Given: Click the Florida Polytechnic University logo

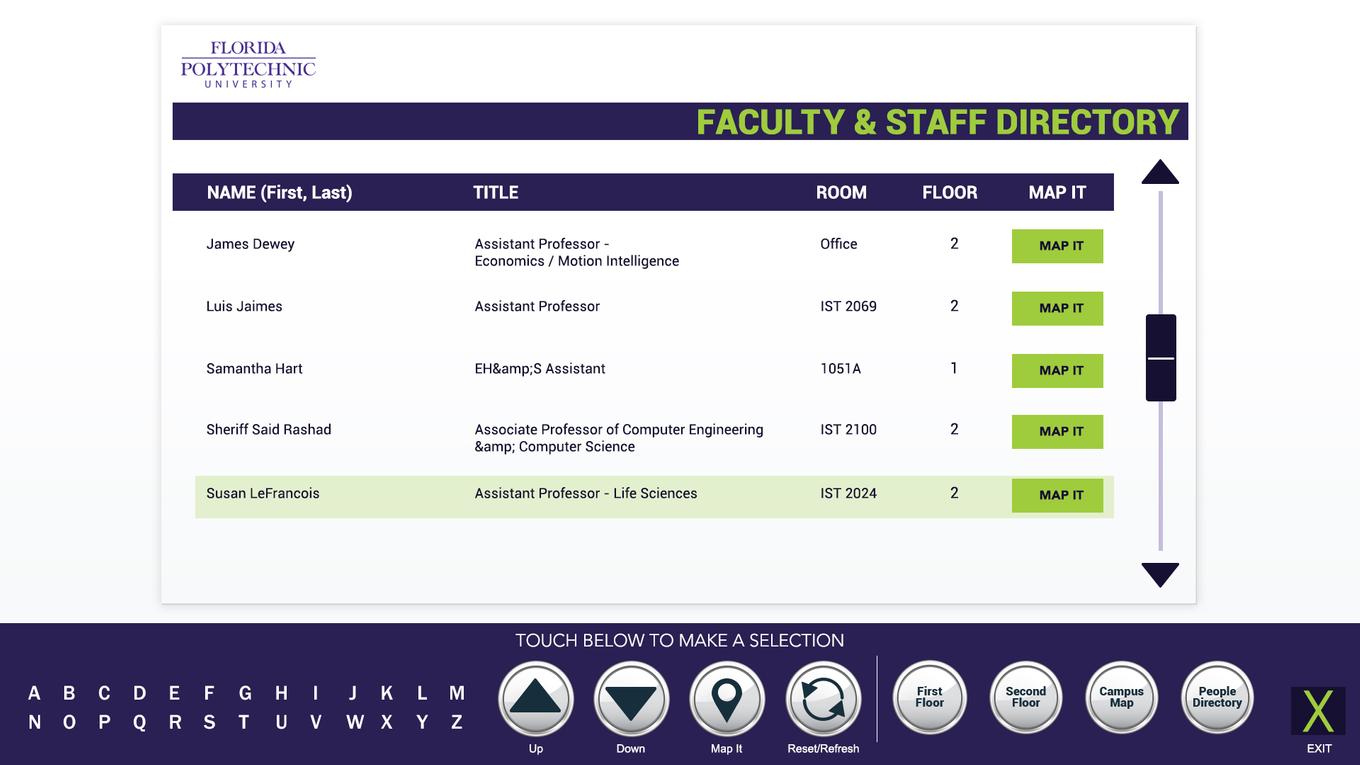Looking at the screenshot, I should coord(248,64).
